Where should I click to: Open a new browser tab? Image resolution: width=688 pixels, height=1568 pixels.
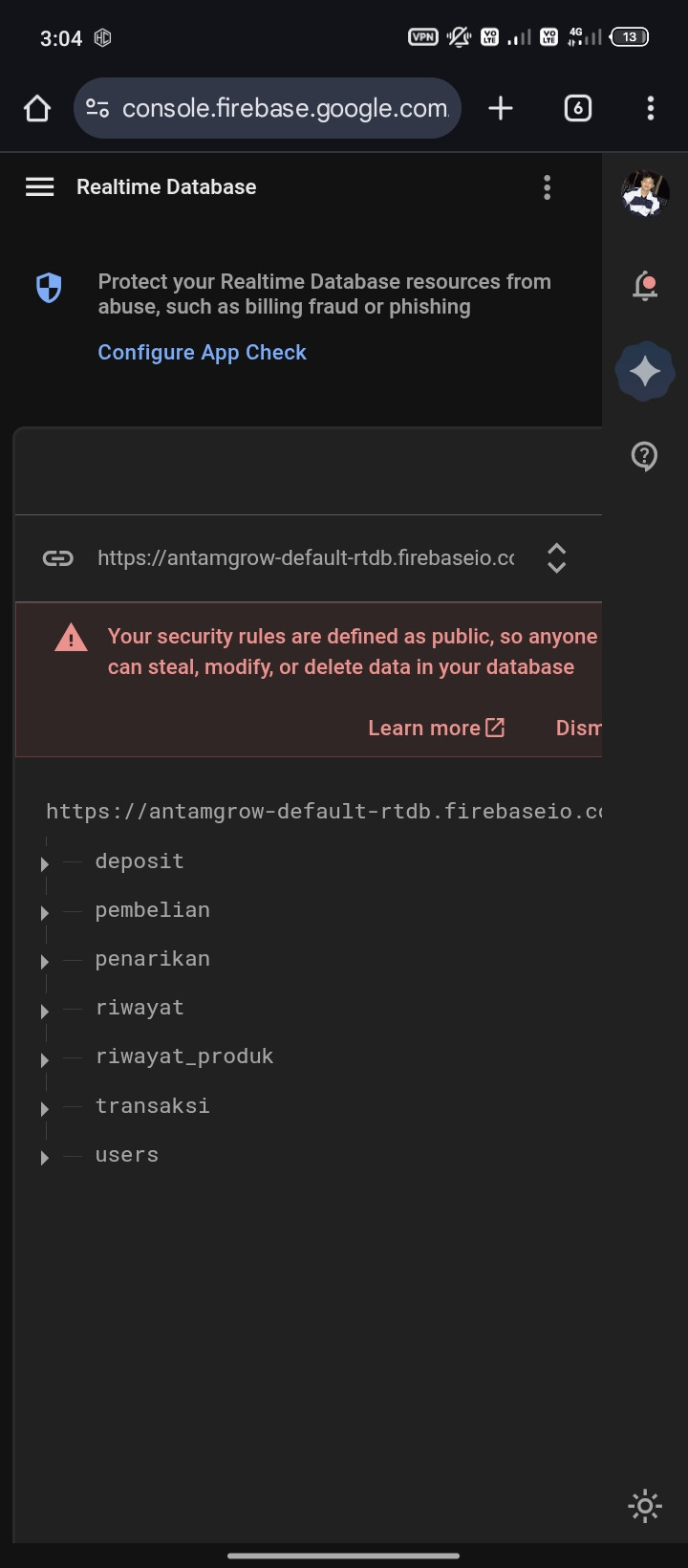[x=501, y=108]
